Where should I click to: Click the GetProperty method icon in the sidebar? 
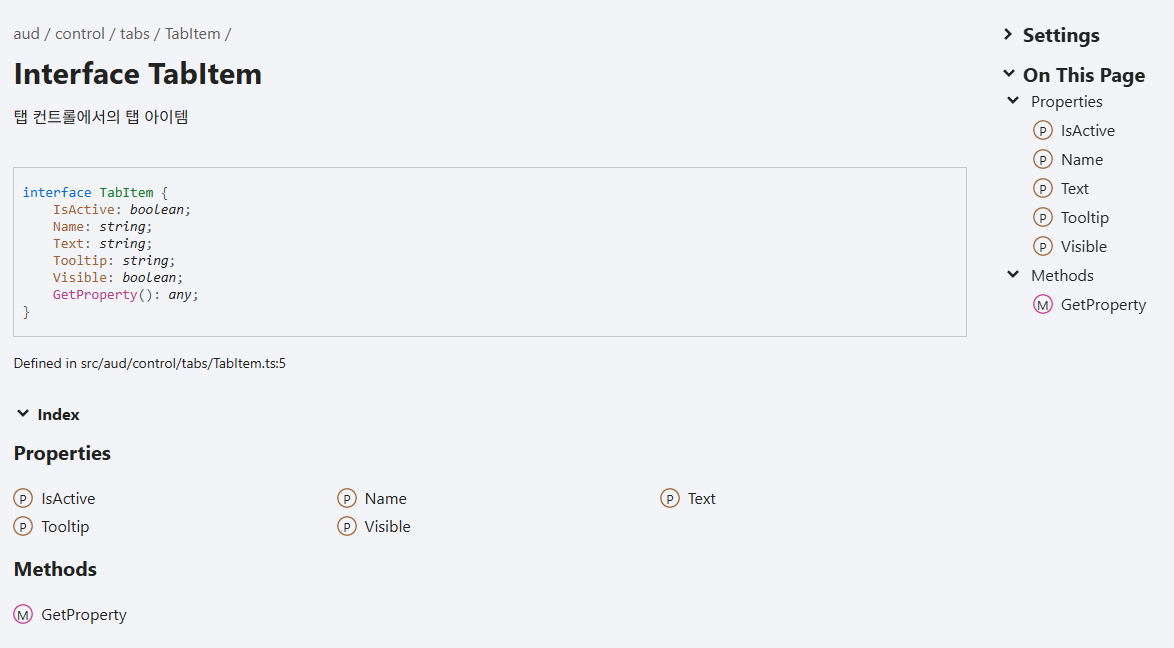(x=1043, y=305)
